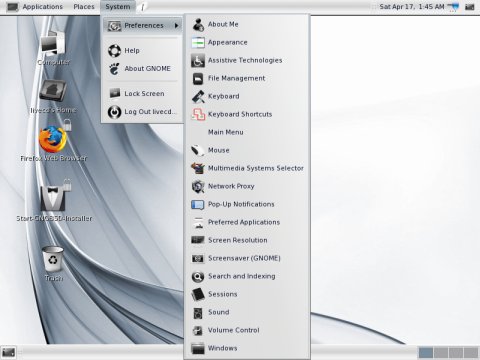Launch Firefox Web Browser desktop icon
This screenshot has width=480, height=360.
[53, 138]
